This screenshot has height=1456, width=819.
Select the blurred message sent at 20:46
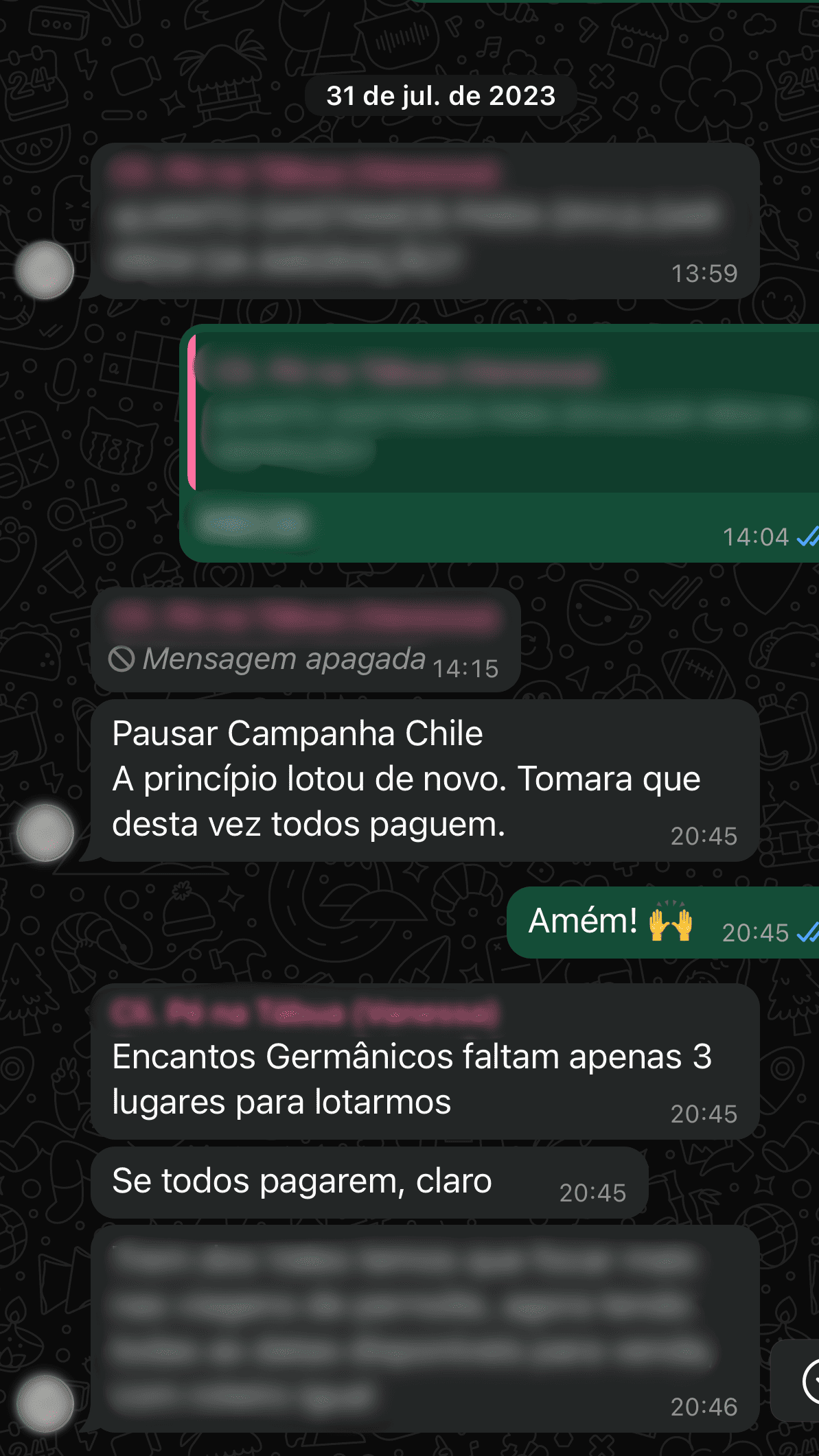(x=425, y=1329)
